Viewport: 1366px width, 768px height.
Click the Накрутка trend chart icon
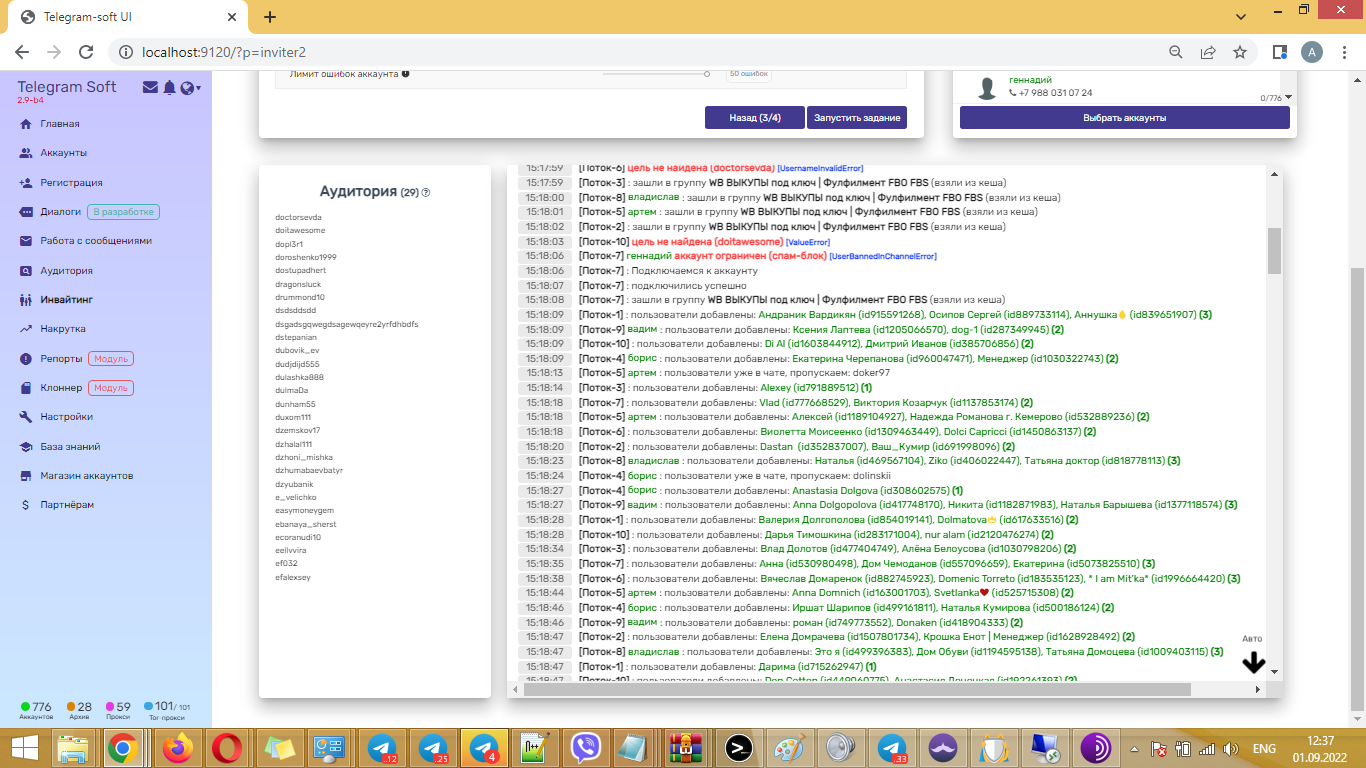[26, 329]
